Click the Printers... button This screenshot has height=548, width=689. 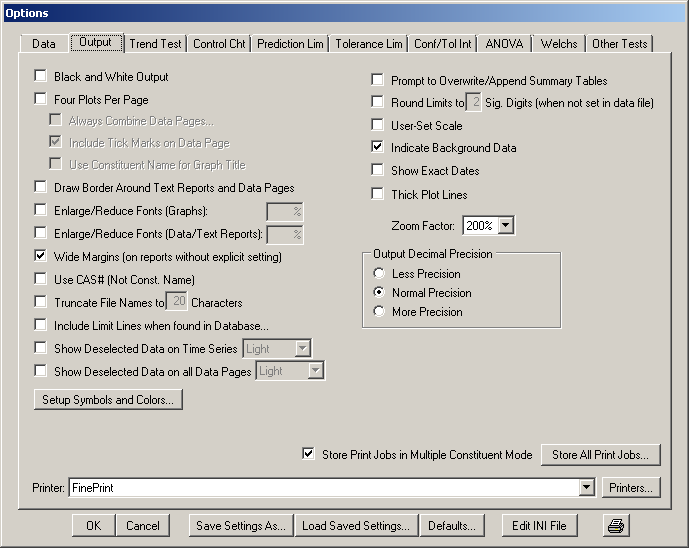pos(632,488)
